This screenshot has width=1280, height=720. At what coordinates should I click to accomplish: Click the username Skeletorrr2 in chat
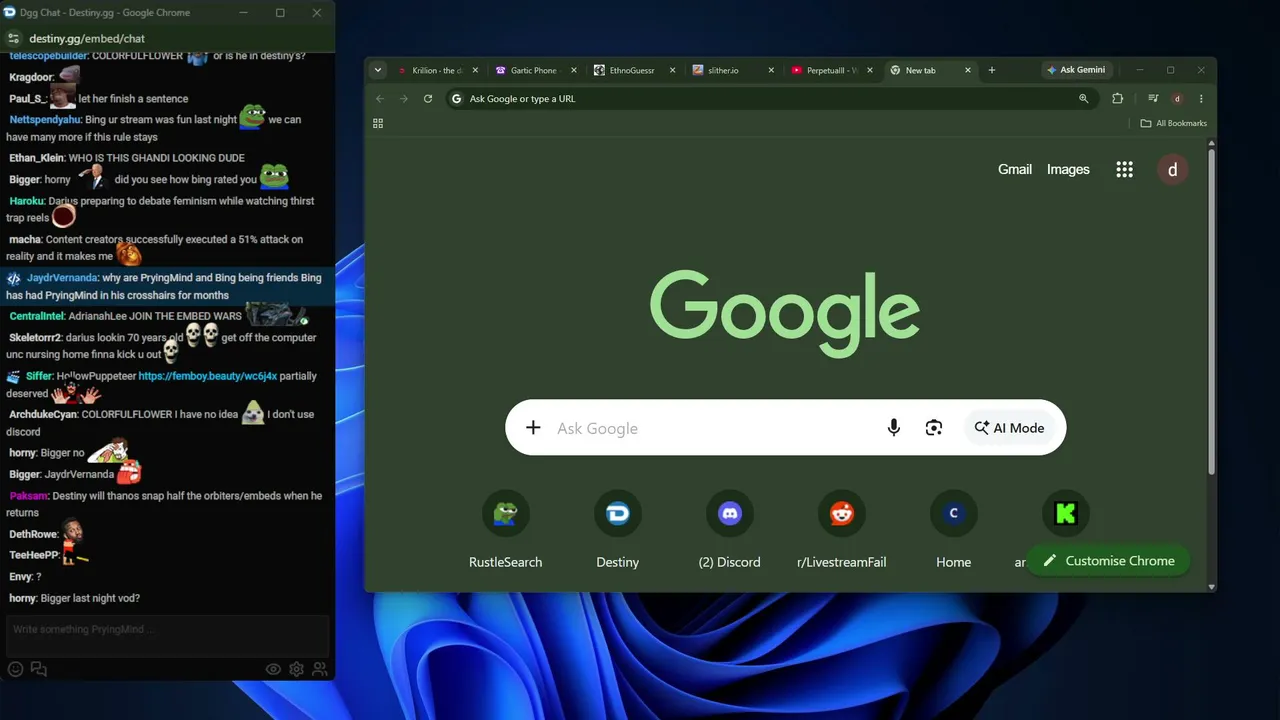[x=35, y=338]
